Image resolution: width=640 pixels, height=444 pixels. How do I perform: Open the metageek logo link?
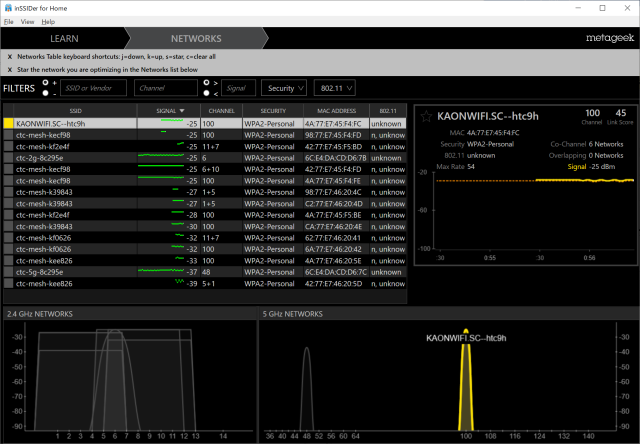click(x=610, y=38)
